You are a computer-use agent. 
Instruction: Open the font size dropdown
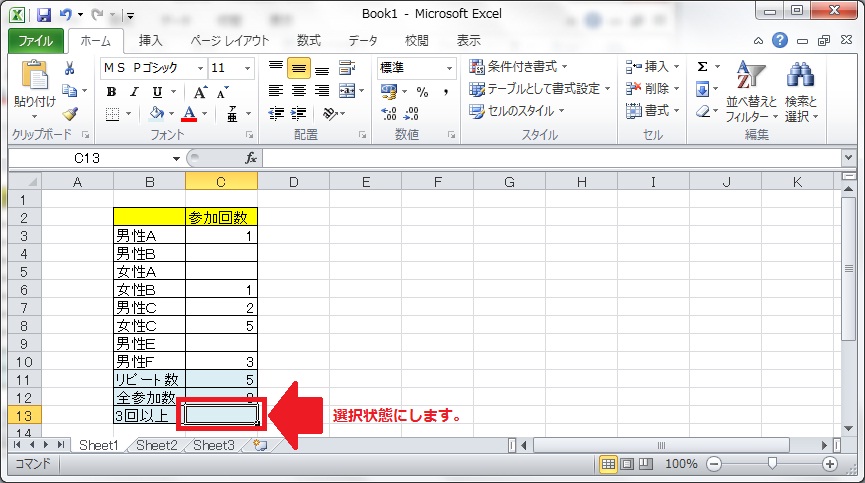point(248,68)
